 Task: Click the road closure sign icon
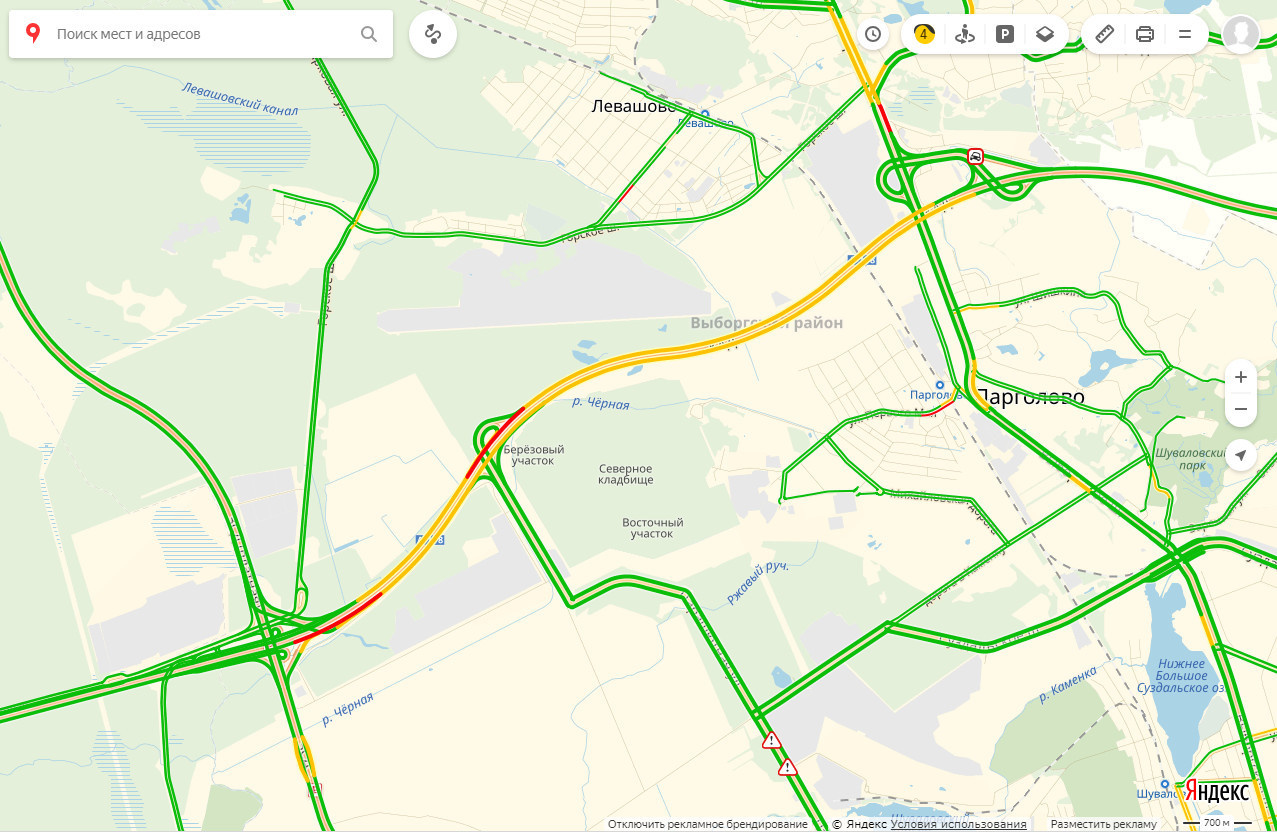976,157
